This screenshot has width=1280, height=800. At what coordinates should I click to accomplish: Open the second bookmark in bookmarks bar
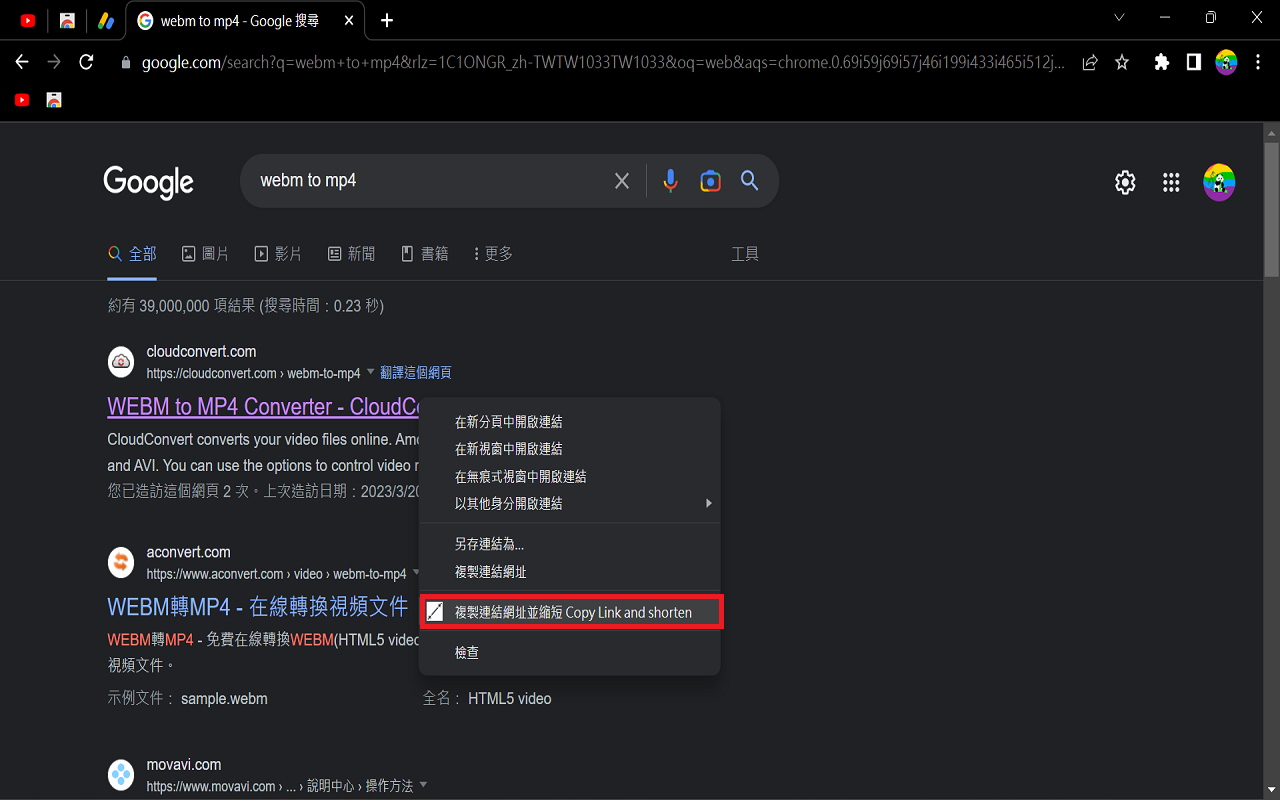click(54, 100)
